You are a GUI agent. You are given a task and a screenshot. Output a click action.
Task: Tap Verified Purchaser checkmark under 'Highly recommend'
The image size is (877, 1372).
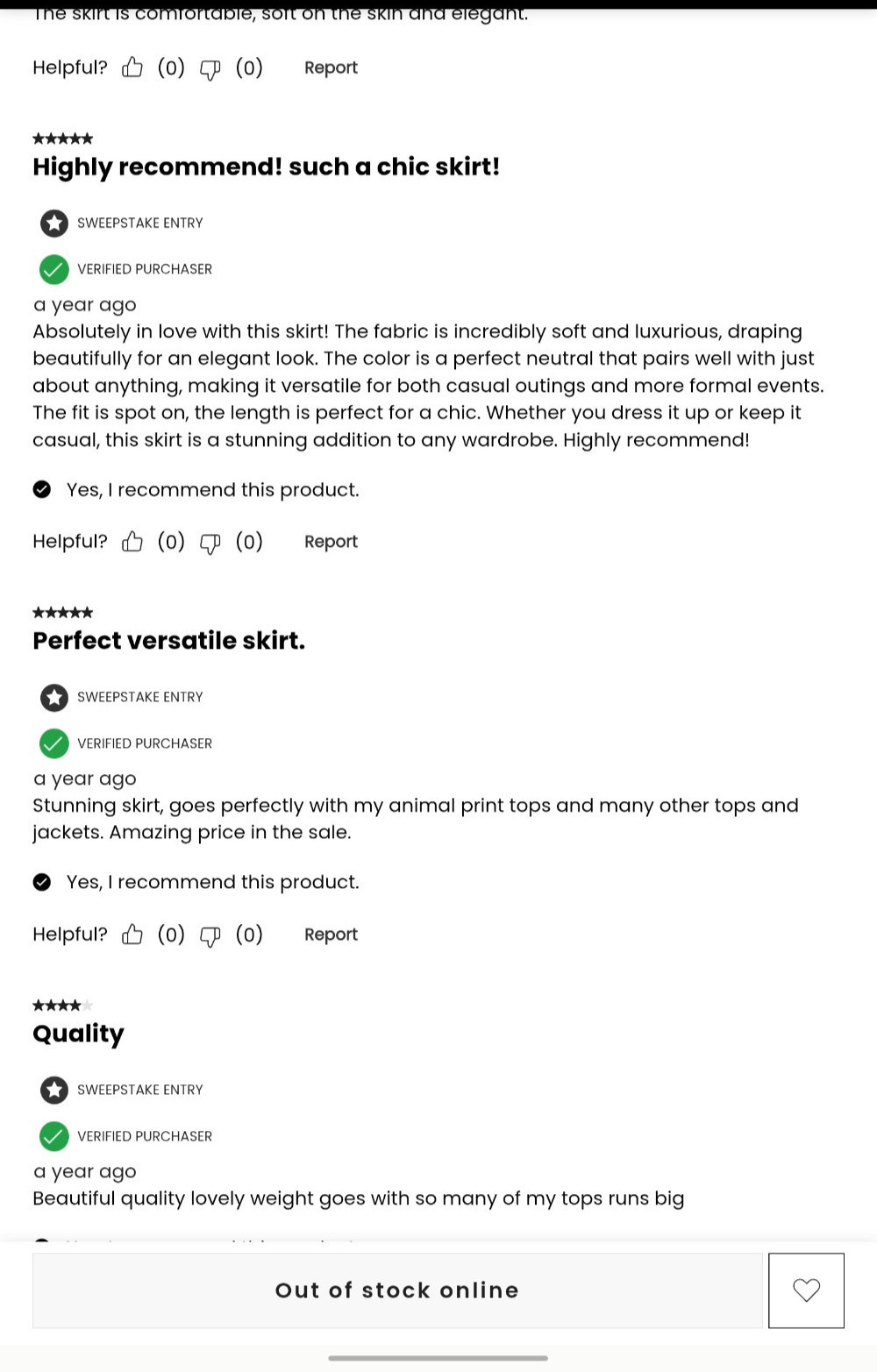54,269
